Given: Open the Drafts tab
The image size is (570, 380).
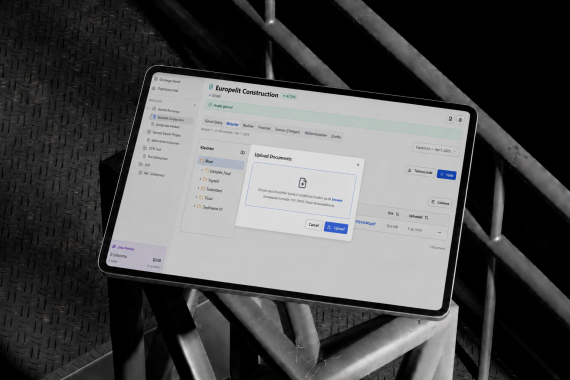Looking at the screenshot, I should (x=336, y=136).
